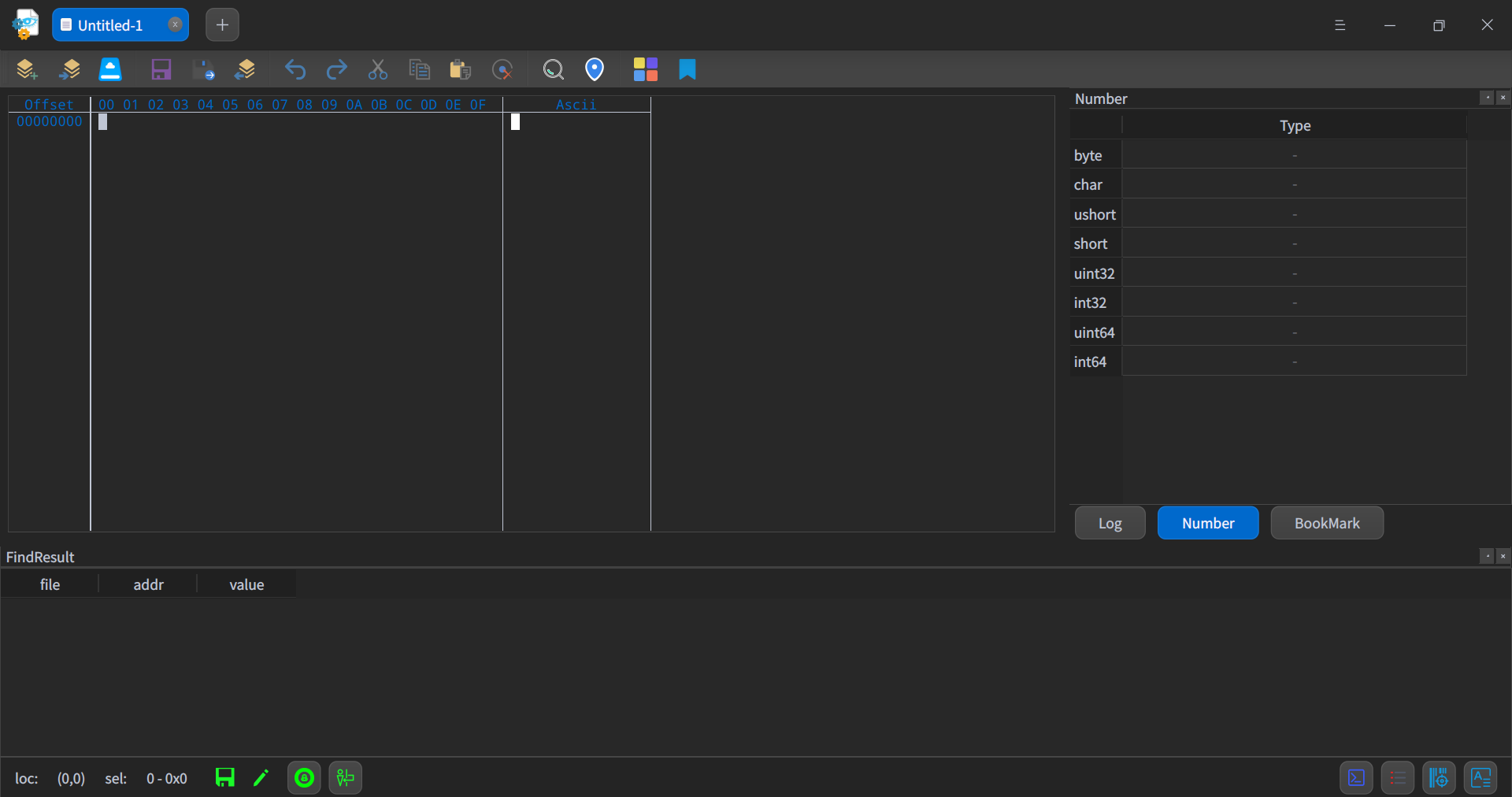Add a new tab with plus button

[x=222, y=25]
